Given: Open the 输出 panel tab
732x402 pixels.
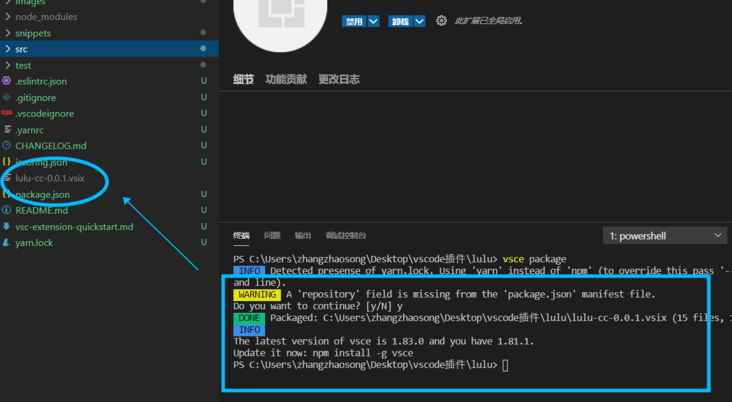Looking at the screenshot, I should coord(302,236).
